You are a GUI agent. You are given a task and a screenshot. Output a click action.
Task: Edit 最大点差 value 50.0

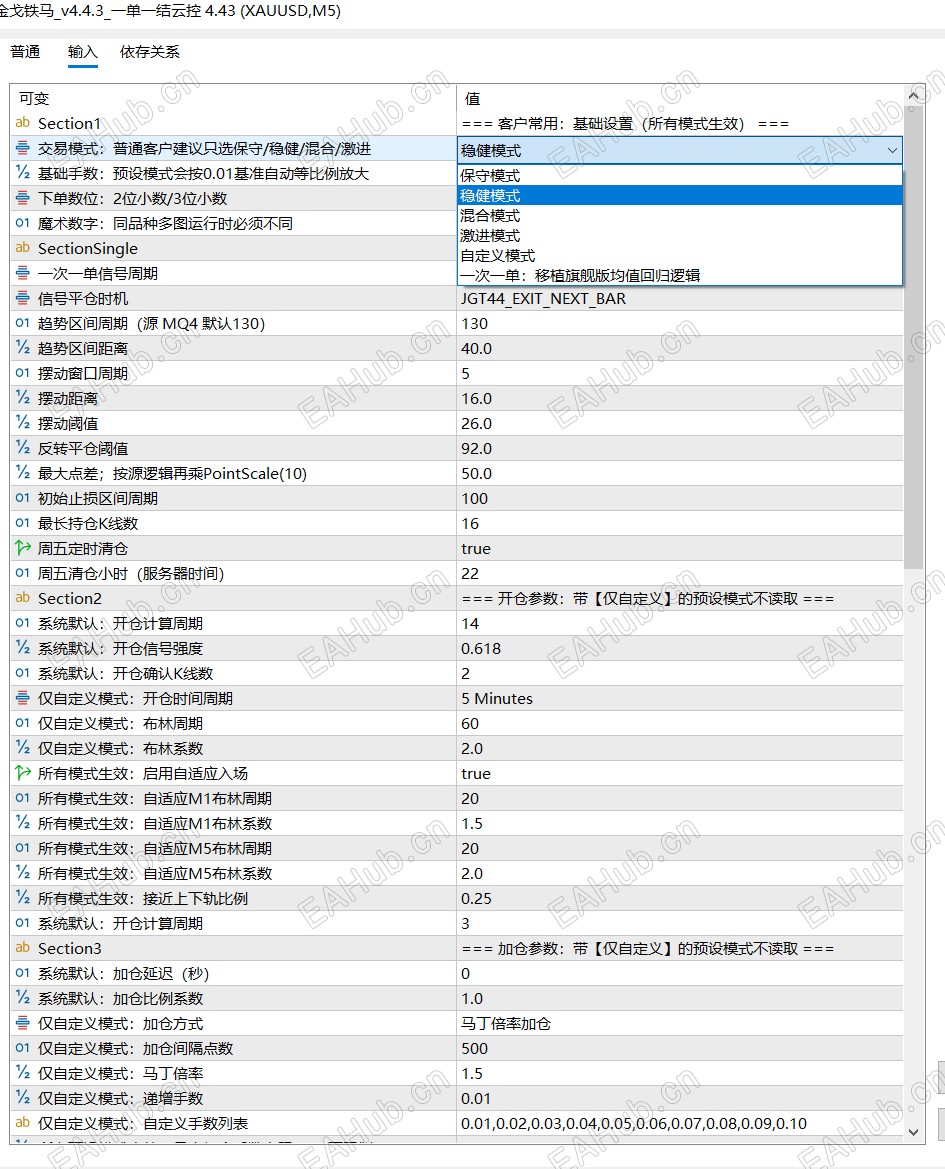680,473
